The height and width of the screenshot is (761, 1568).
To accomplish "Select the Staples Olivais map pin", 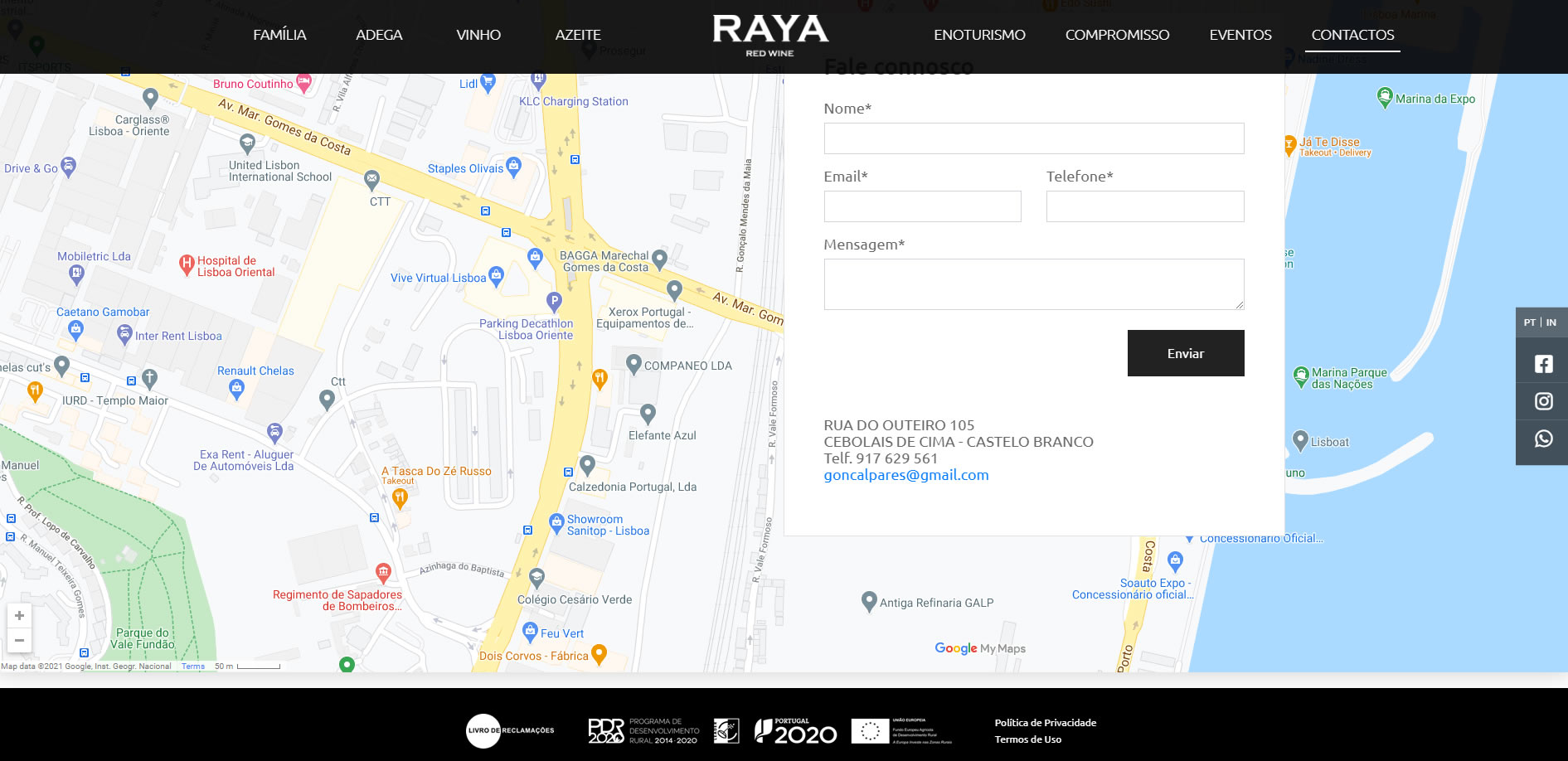I will tap(513, 167).
